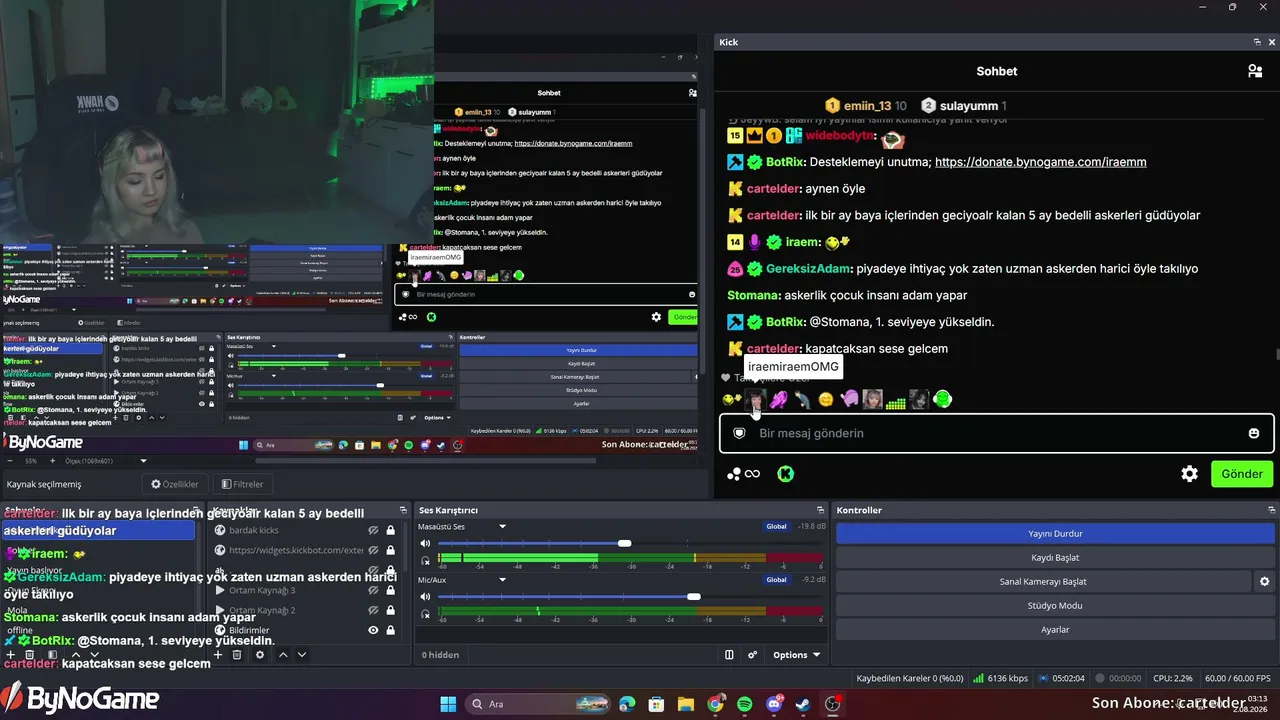Viewport: 1280px width, 720px height.
Task: Move selected source down
Action: coord(301,654)
